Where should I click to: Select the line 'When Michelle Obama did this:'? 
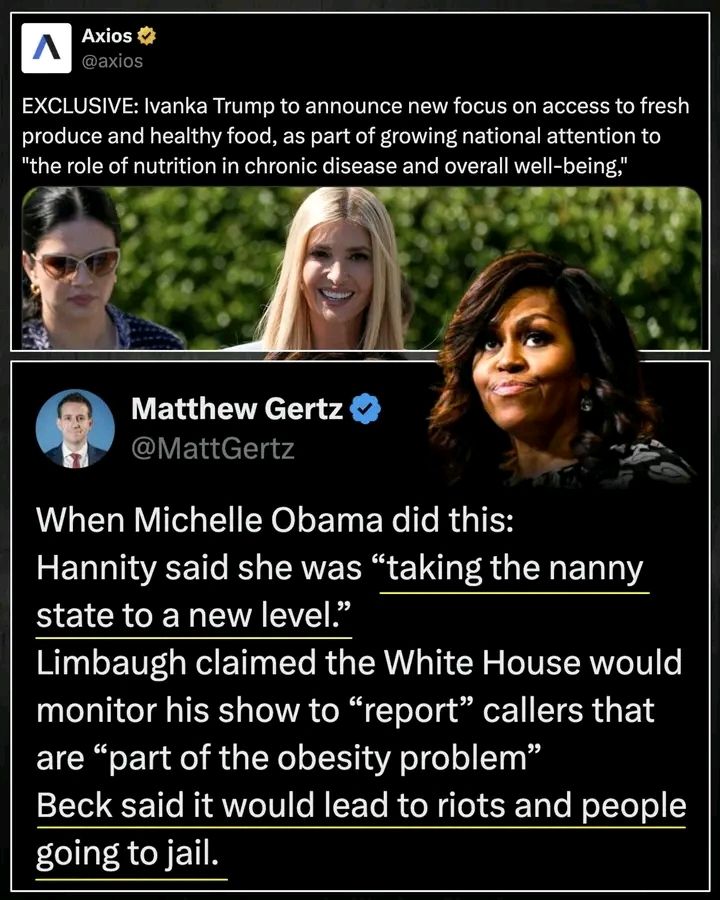point(275,521)
